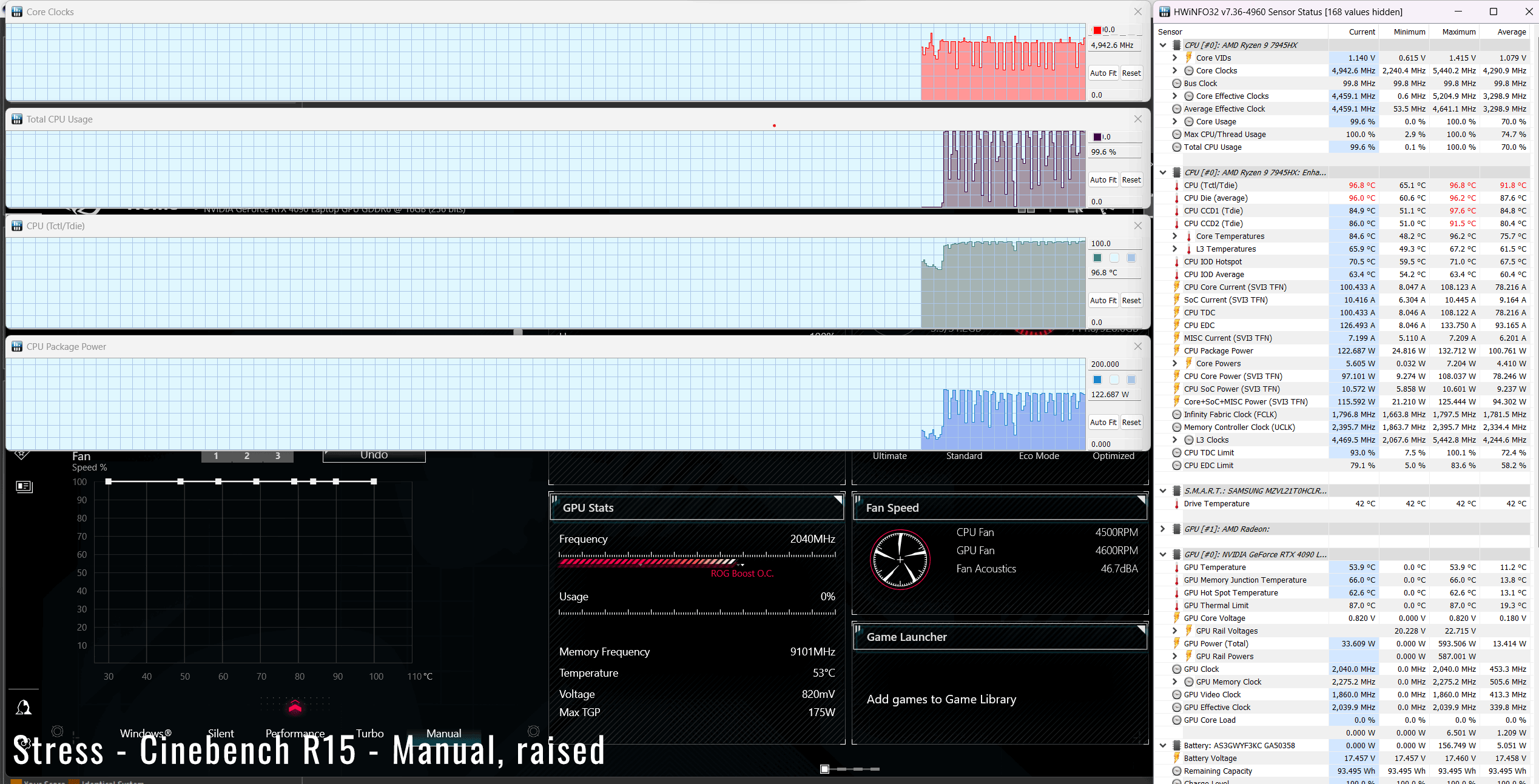Collapse the NVIDIA GeForce RTX 4090 sensor group
This screenshot has width=1539, height=784.
(1162, 554)
